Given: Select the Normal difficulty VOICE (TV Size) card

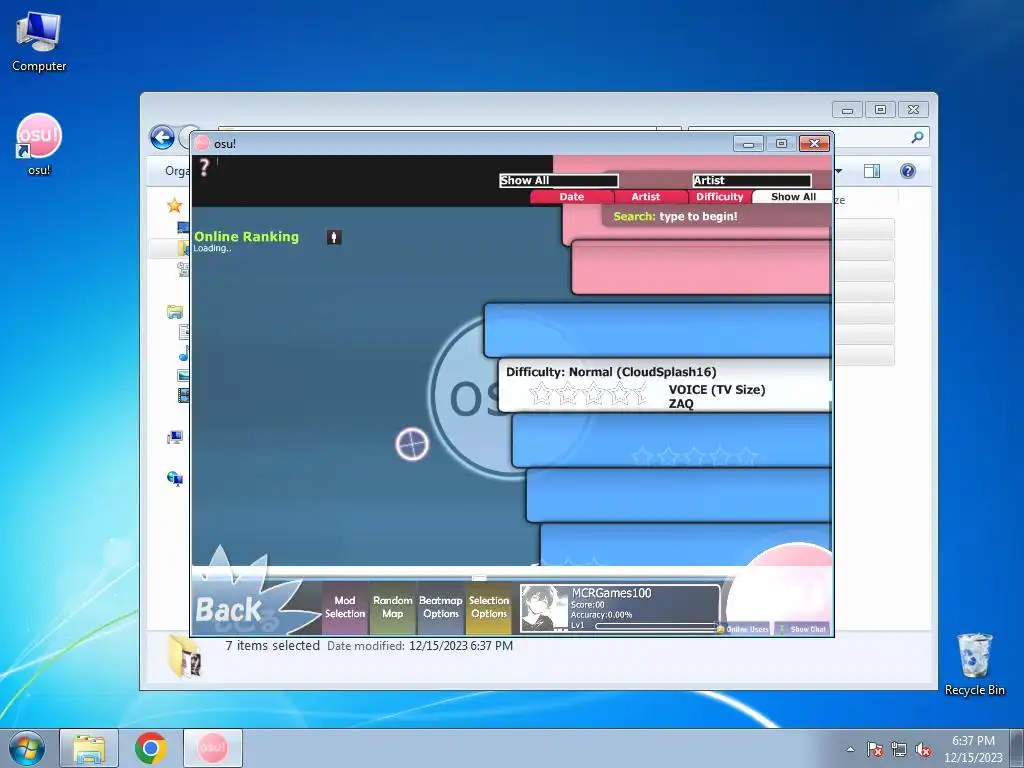Looking at the screenshot, I should (x=665, y=385).
